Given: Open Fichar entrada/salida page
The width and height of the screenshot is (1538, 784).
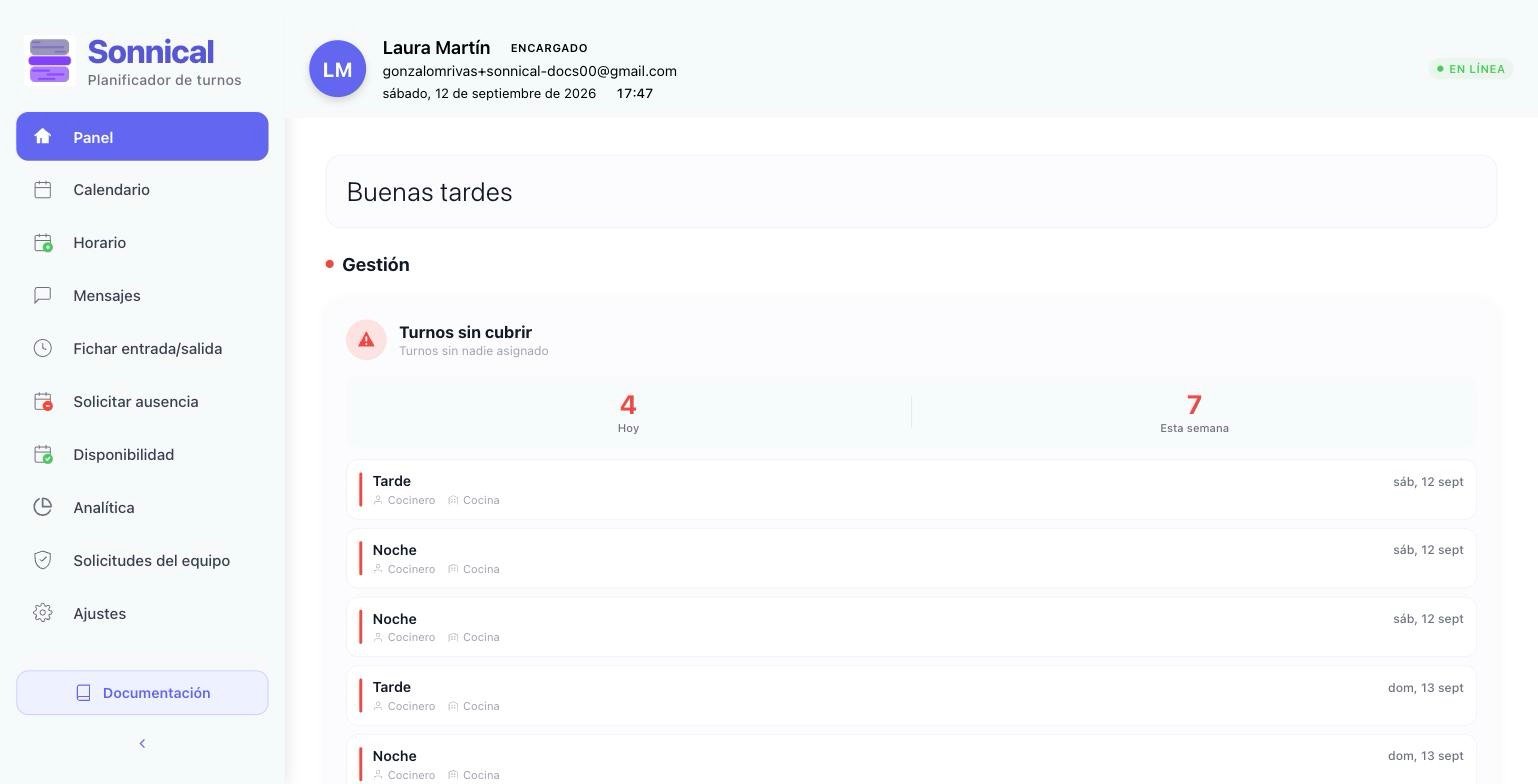Looking at the screenshot, I should click(142, 348).
